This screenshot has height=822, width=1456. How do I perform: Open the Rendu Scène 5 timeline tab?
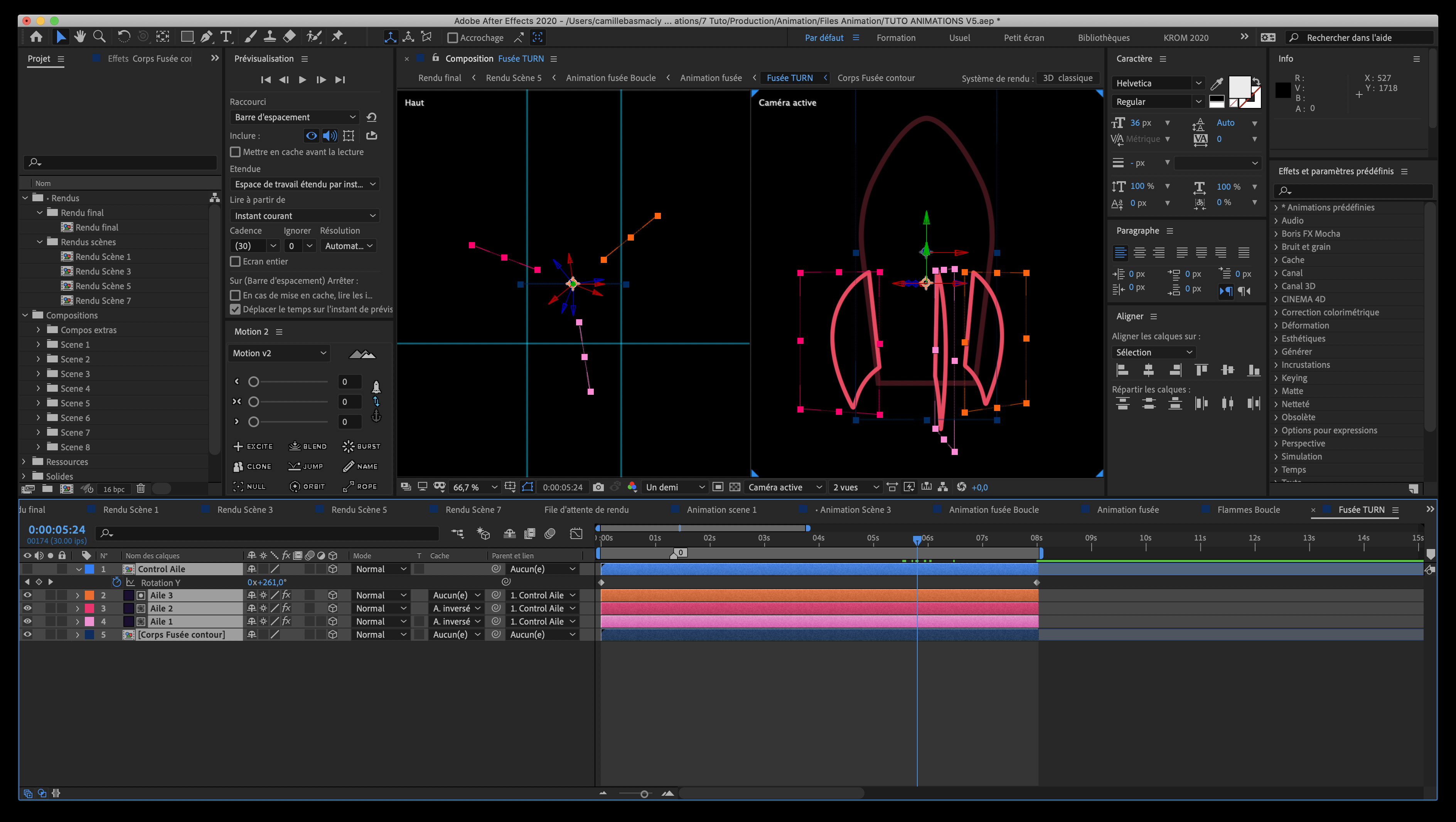359,509
